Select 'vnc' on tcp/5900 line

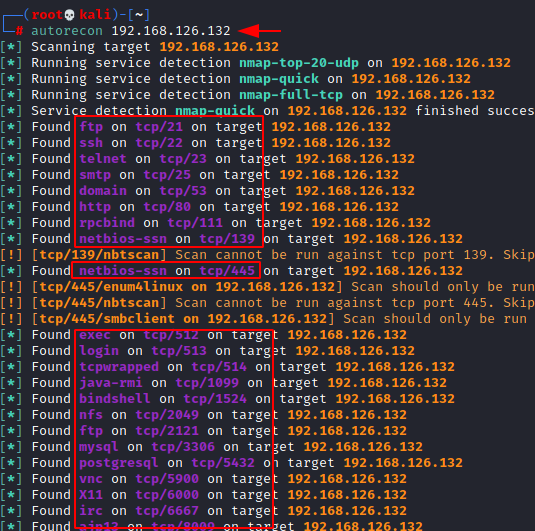click(x=91, y=479)
